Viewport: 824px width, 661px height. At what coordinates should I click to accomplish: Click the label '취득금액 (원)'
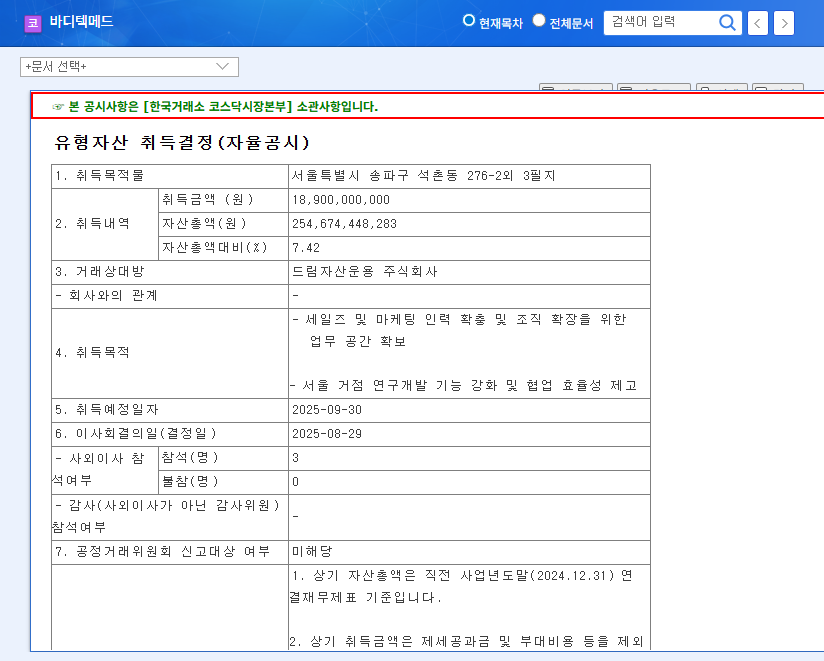208,200
